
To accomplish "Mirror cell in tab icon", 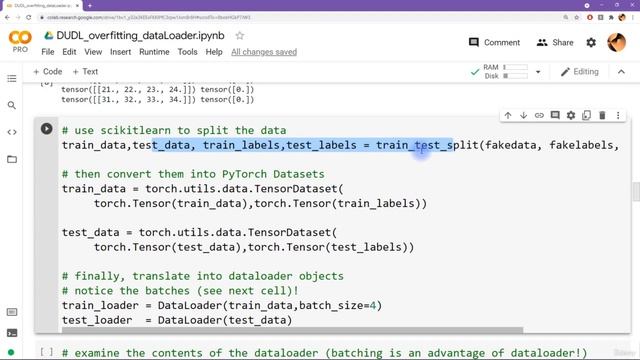I will [587, 116].
